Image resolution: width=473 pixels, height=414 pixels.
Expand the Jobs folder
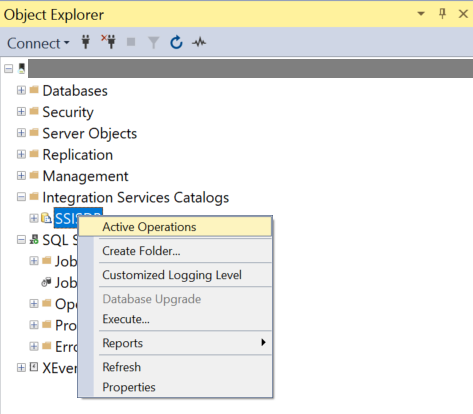(x=34, y=261)
